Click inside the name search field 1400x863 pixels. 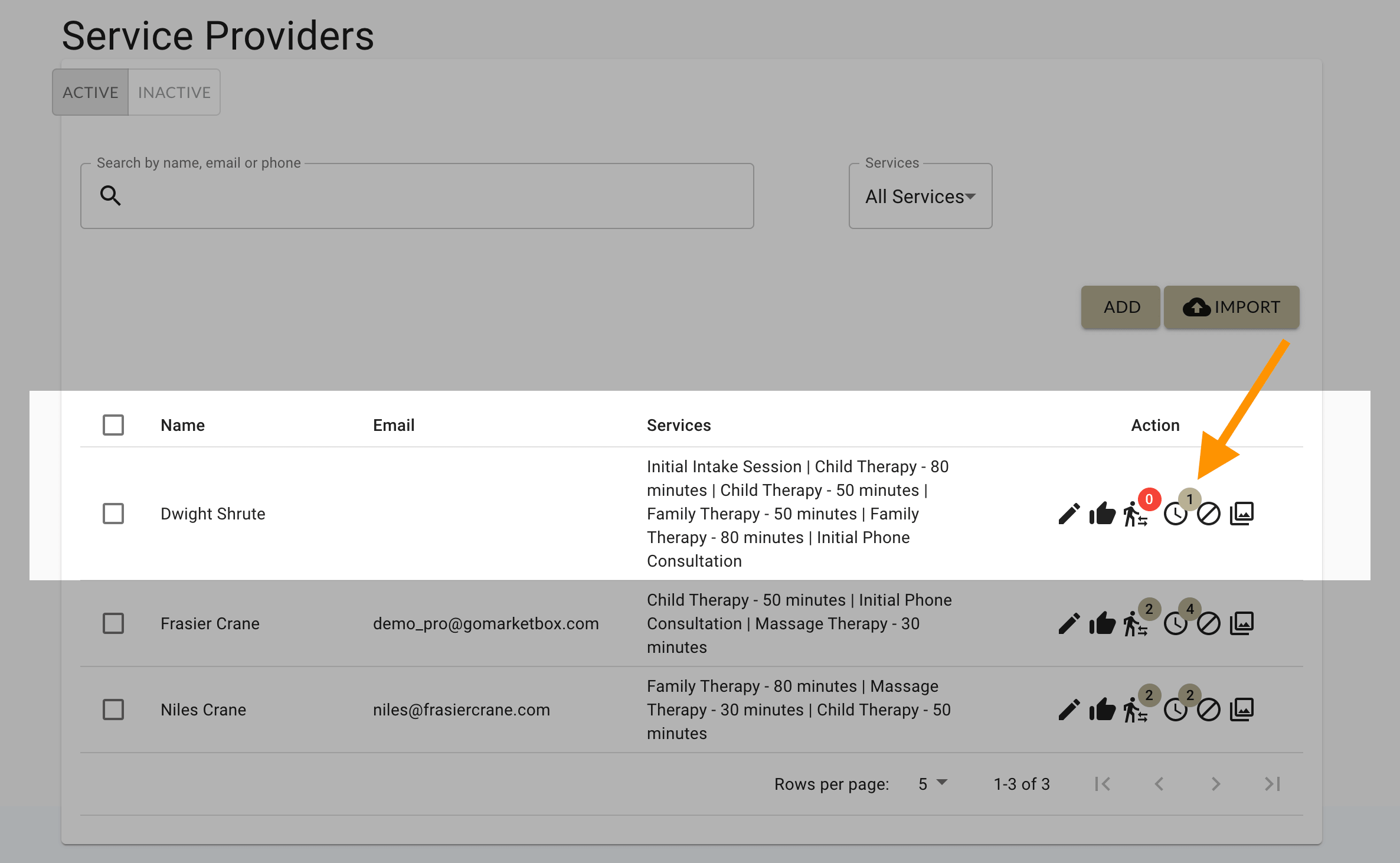coord(413,195)
